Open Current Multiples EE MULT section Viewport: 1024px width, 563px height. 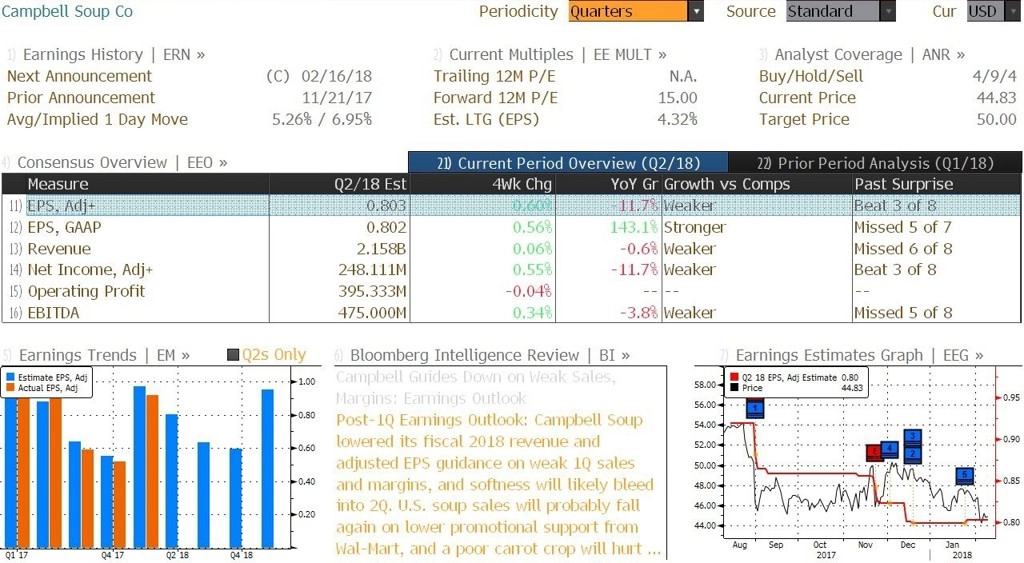[x=550, y=55]
